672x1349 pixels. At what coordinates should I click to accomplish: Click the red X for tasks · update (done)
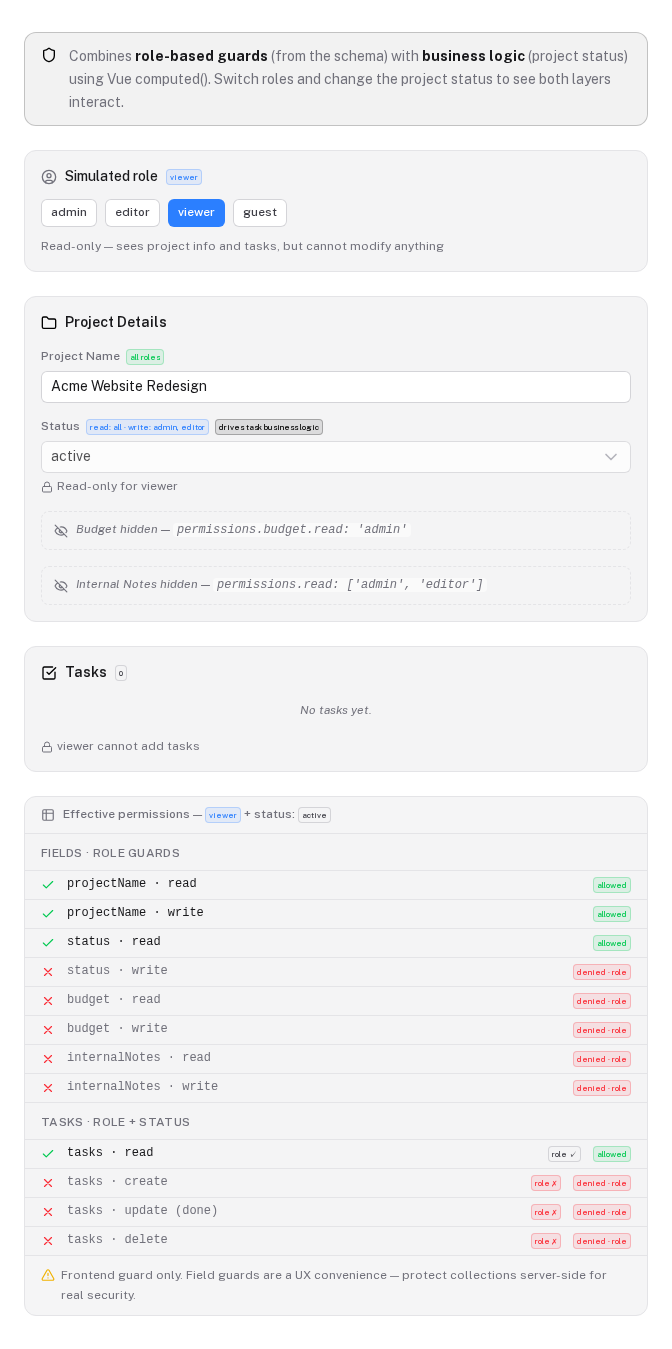tap(48, 1212)
